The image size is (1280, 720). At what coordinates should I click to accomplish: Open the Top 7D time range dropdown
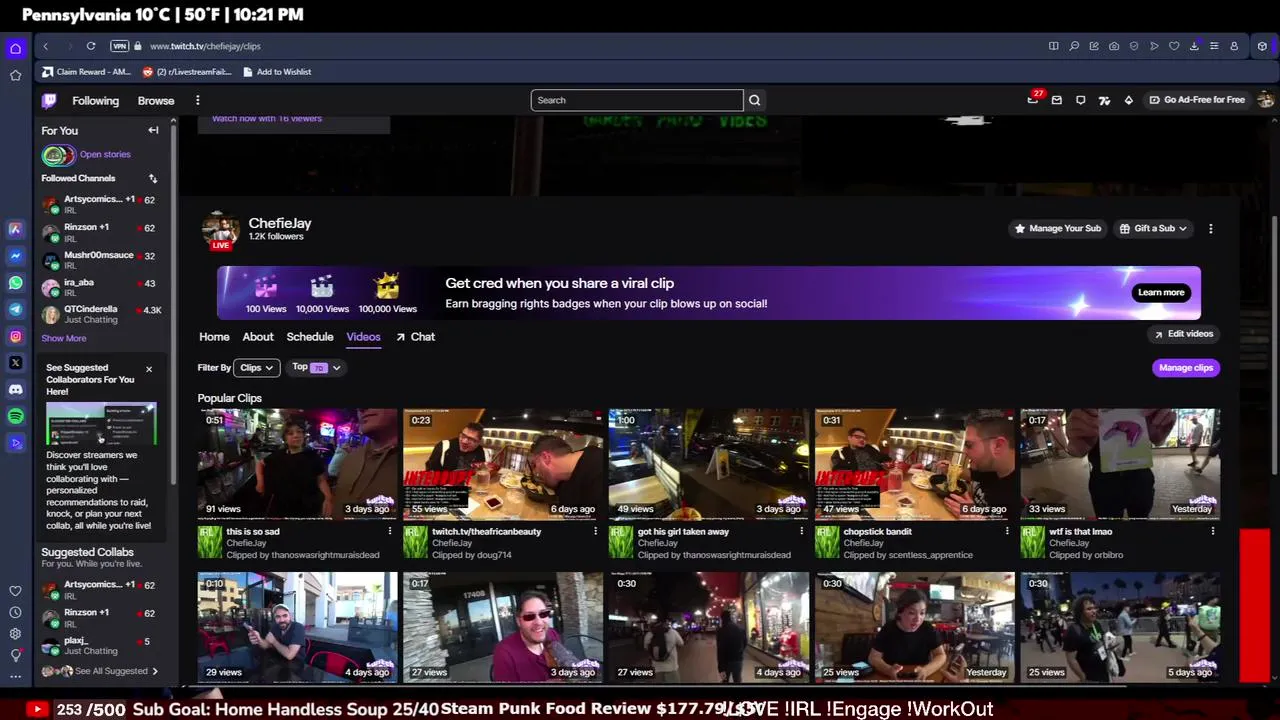(x=316, y=368)
